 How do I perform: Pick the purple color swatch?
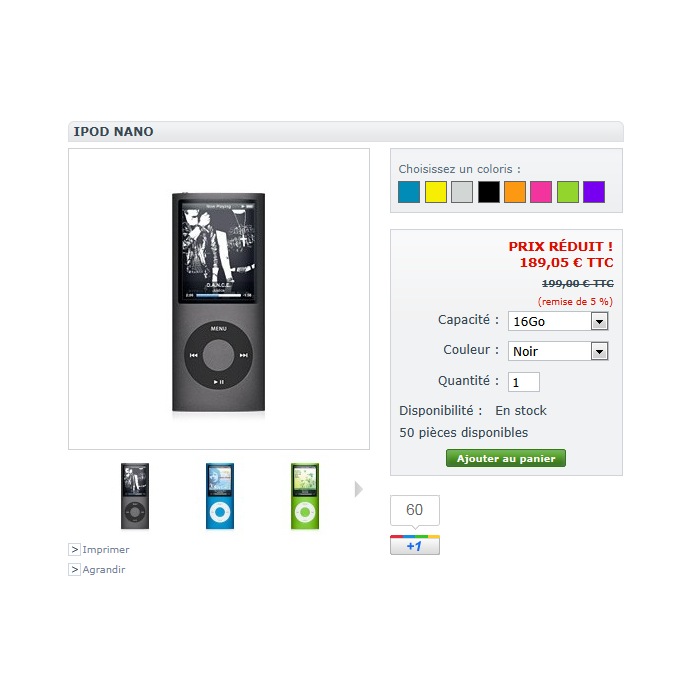pos(594,192)
